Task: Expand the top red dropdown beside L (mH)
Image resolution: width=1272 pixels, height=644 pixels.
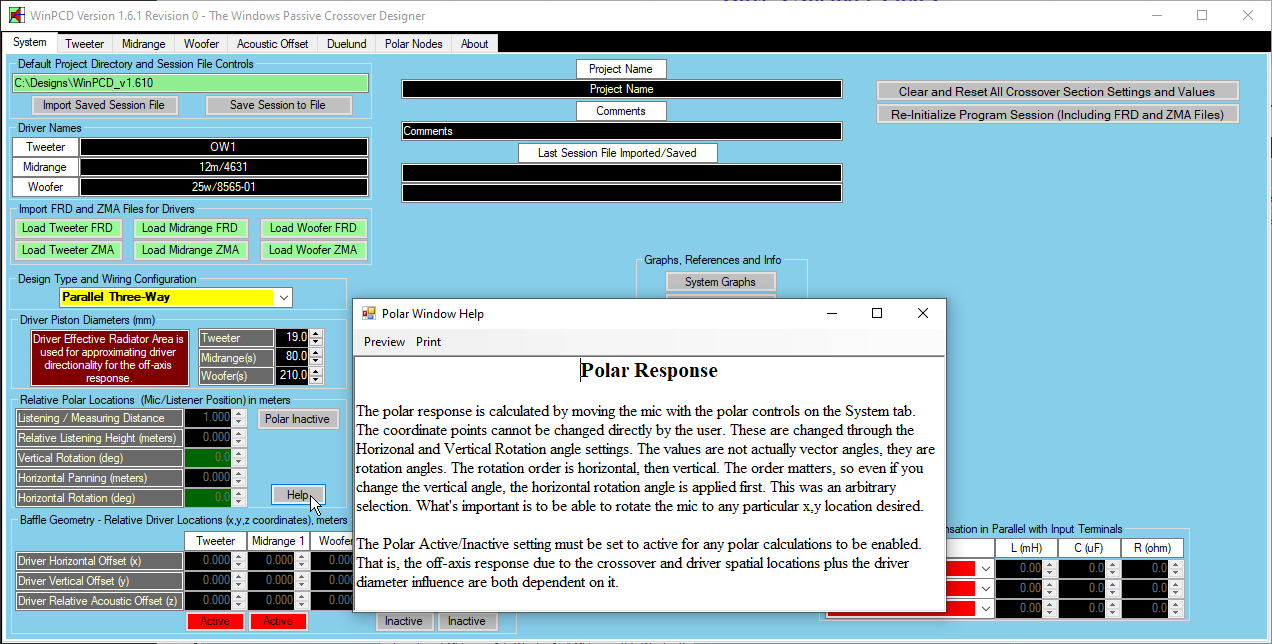Action: point(984,568)
